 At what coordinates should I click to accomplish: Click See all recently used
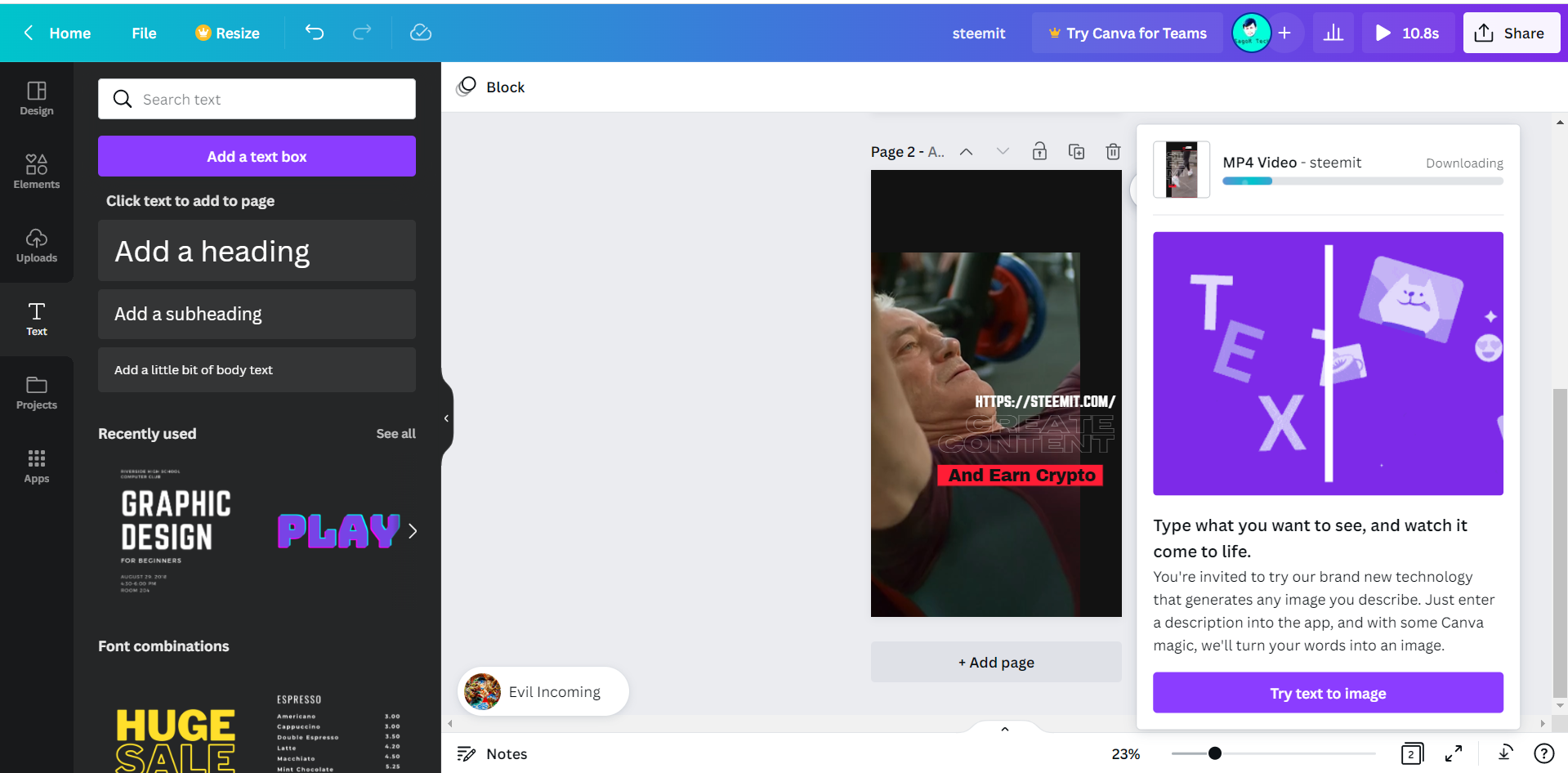(x=395, y=434)
